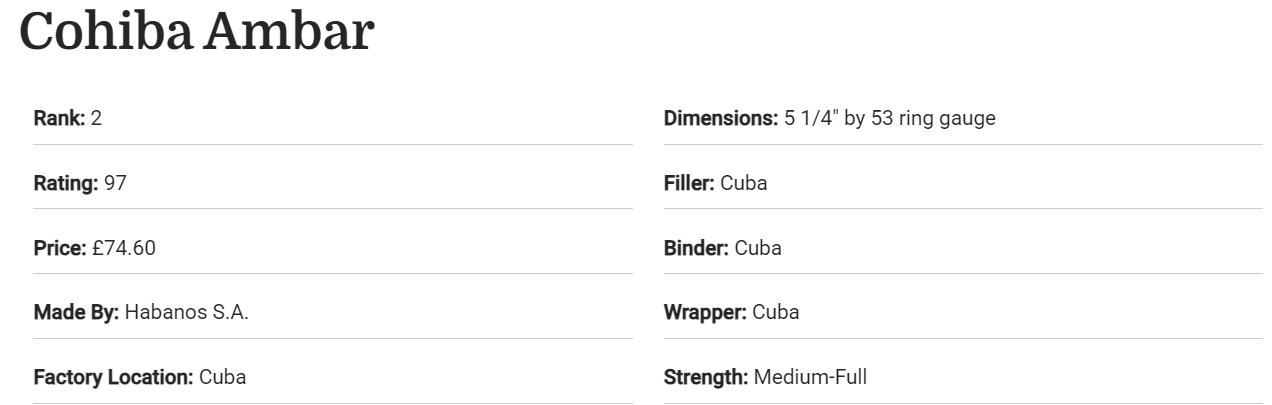Screen dimensions: 1272x405
Task: Select the Medium-Full strength value
Action: click(x=811, y=377)
